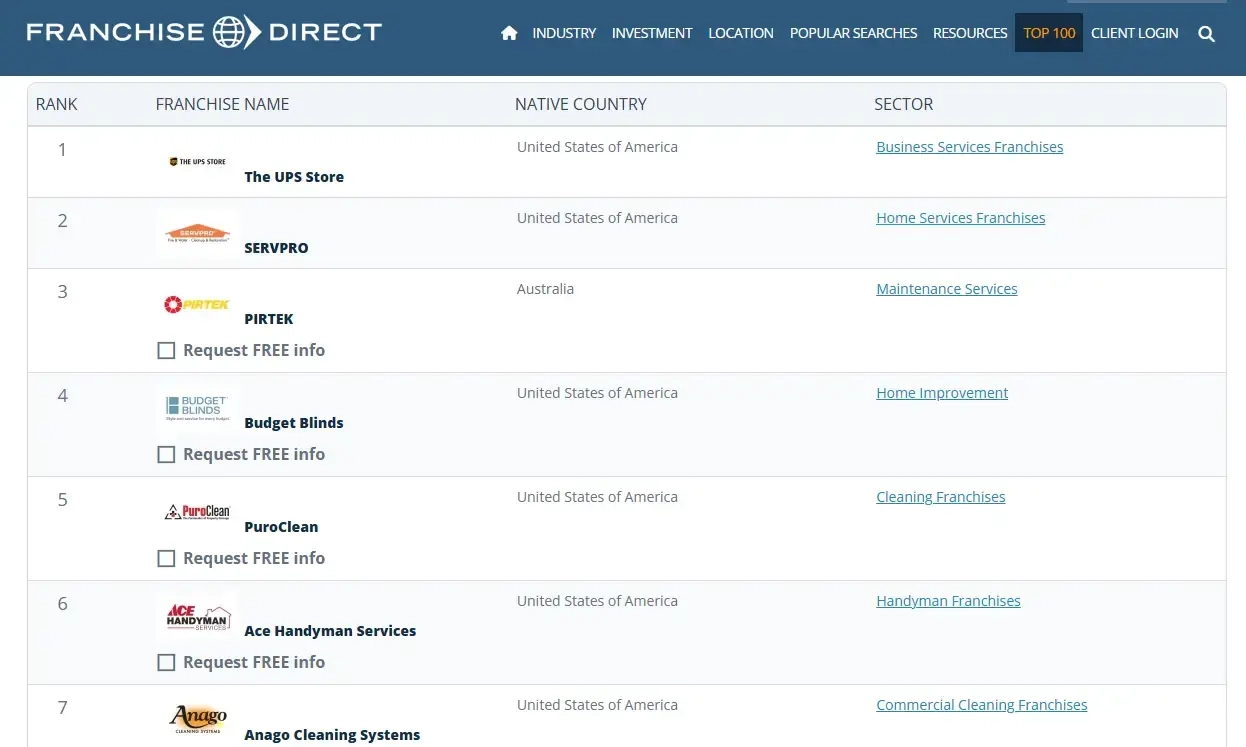Expand the INDUSTRY navigation menu
Screen dimensions: 1246x747
(x=564, y=33)
